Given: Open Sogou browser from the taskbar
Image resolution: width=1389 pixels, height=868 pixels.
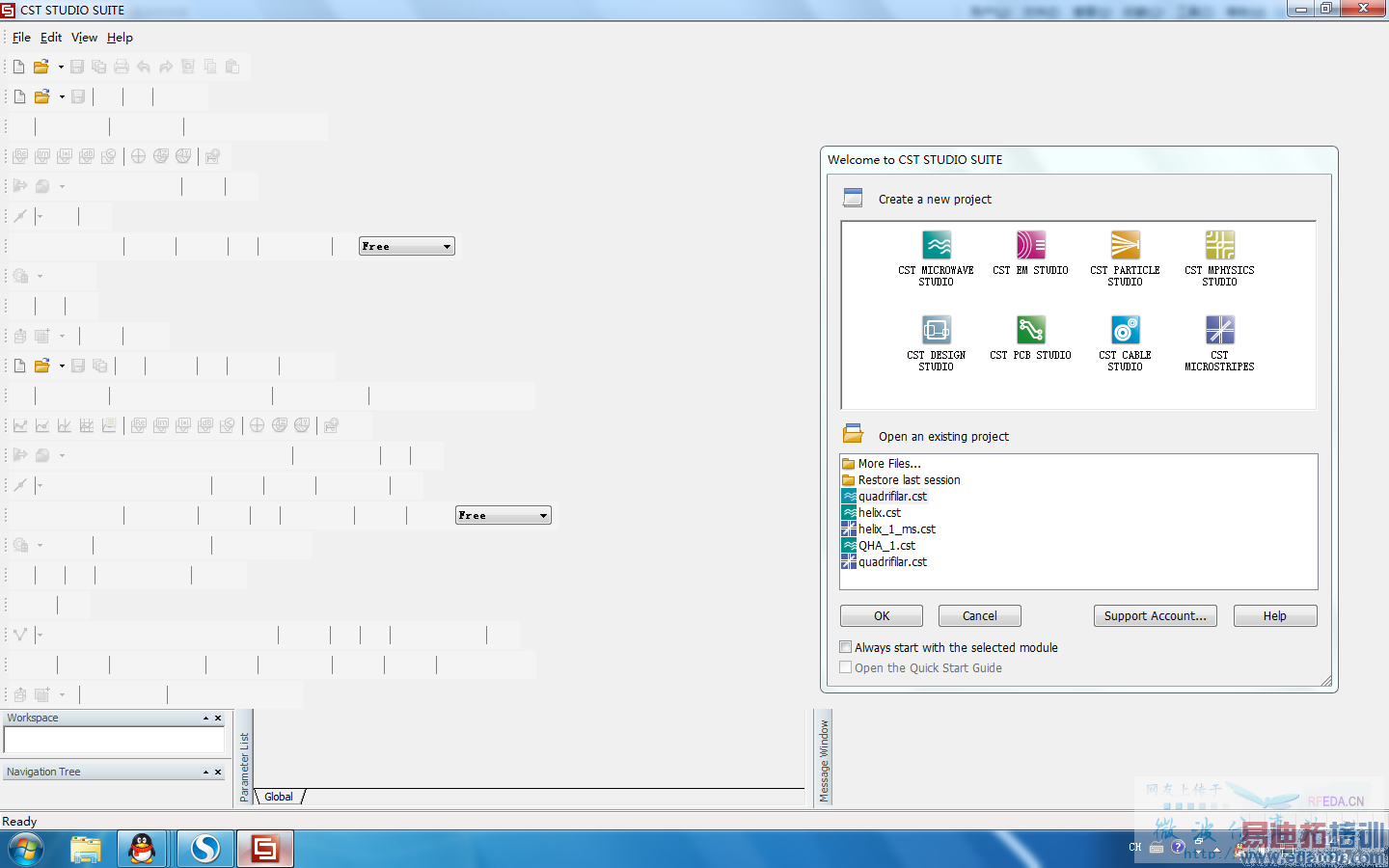Looking at the screenshot, I should [x=204, y=849].
